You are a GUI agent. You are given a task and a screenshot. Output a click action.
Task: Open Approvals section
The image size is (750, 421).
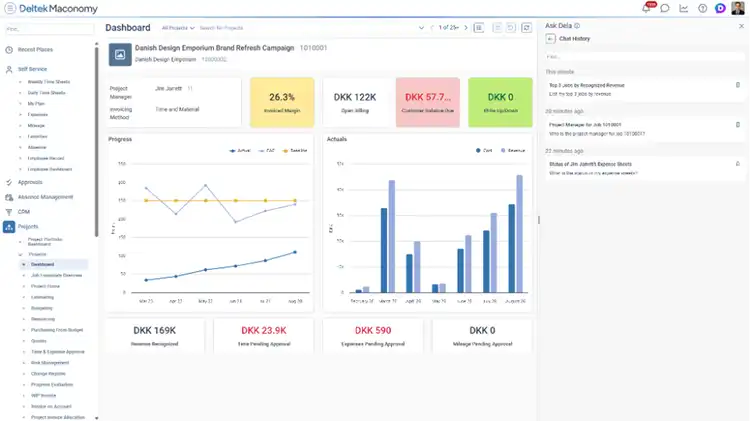click(30, 182)
